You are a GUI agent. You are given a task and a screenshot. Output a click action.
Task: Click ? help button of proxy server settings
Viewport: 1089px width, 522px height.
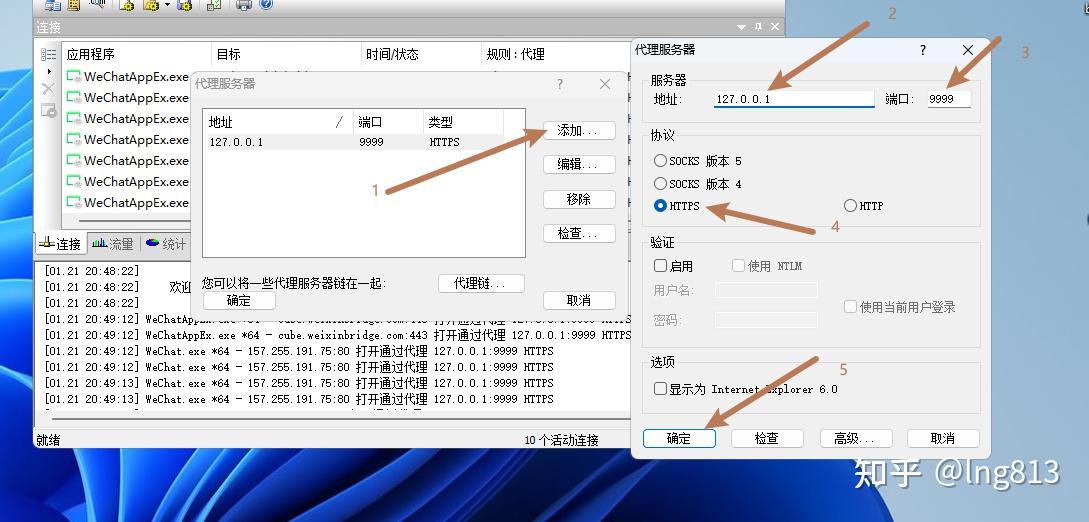point(923,50)
